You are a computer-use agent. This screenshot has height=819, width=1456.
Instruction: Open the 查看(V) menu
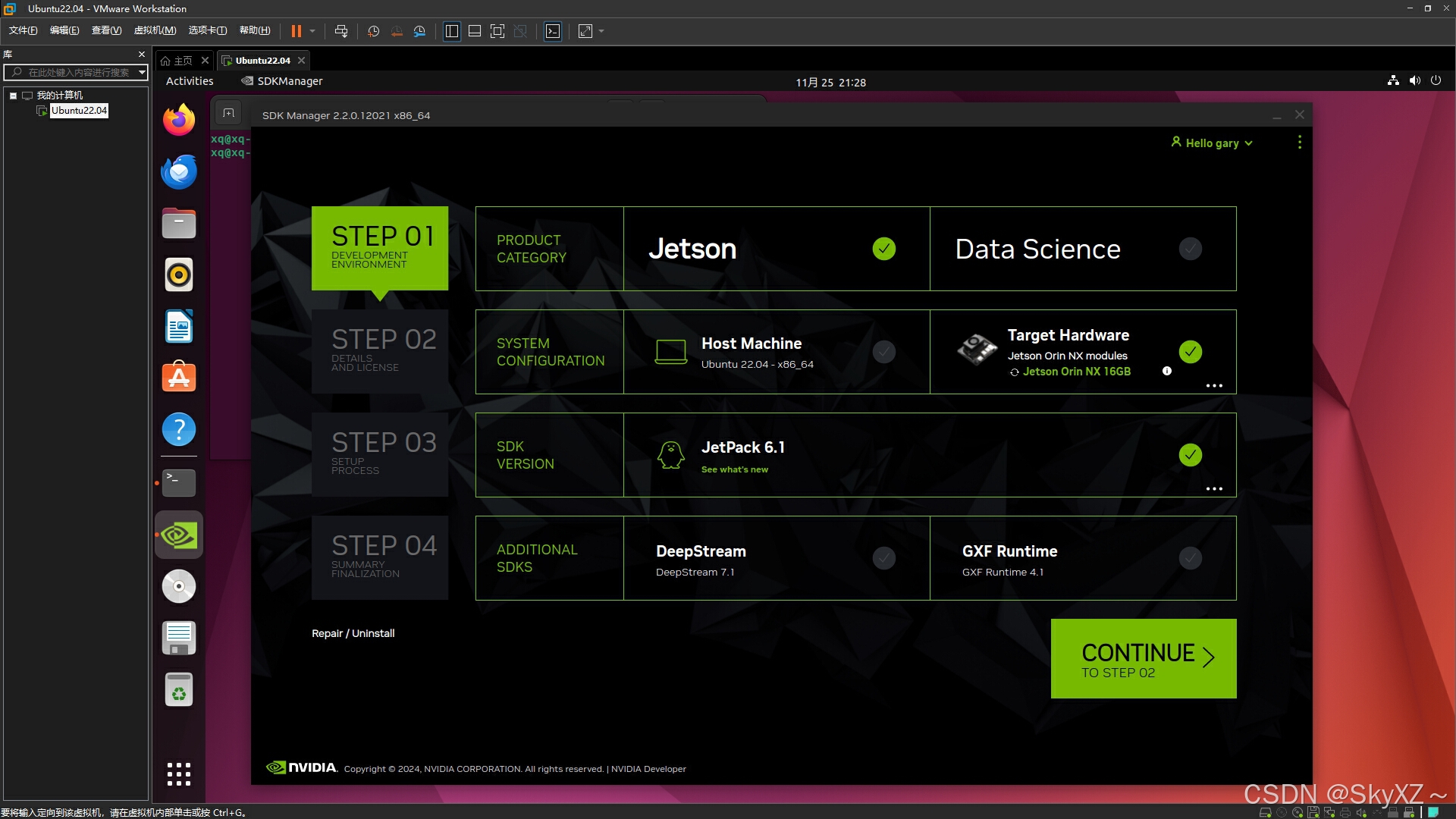coord(106,30)
